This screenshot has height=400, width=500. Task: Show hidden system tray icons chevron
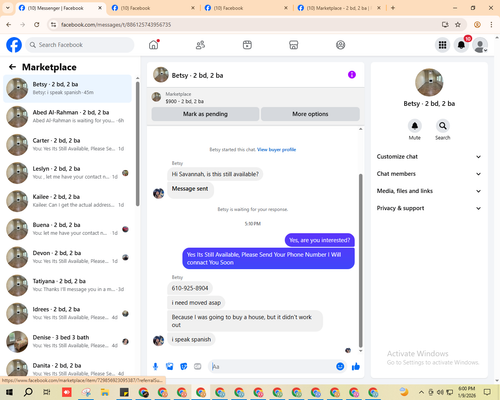pos(421,392)
